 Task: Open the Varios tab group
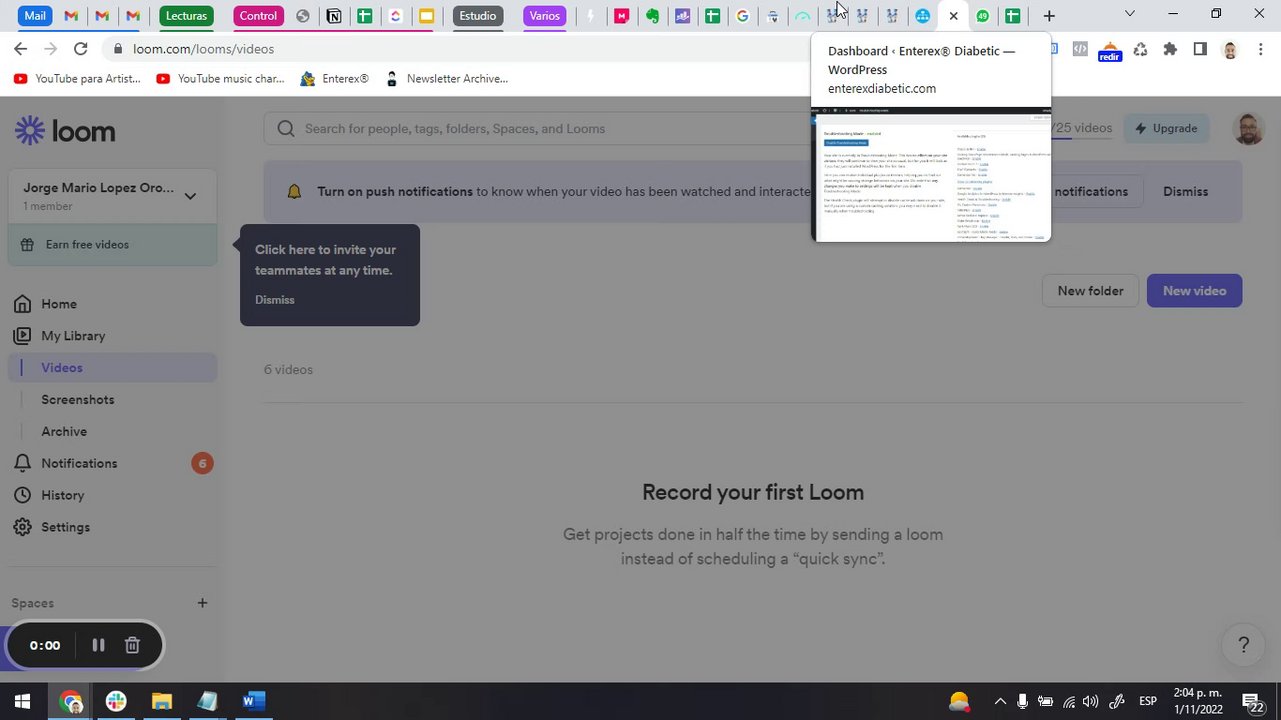click(x=544, y=16)
